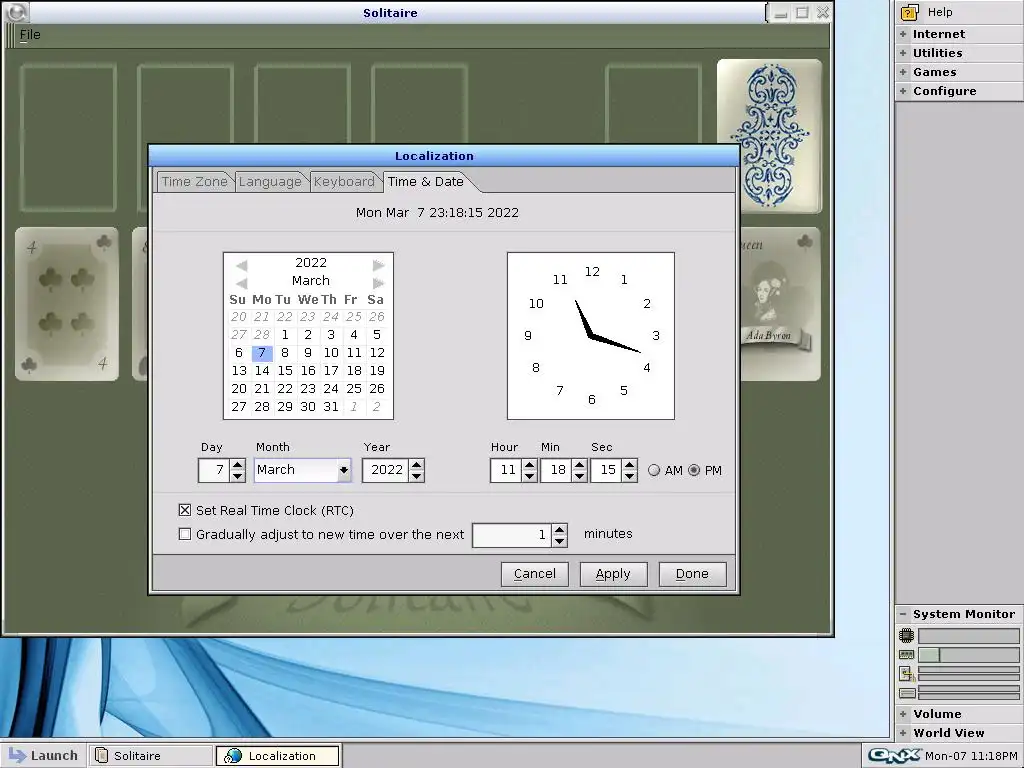Select March 15 in the calendar

[x=285, y=370]
